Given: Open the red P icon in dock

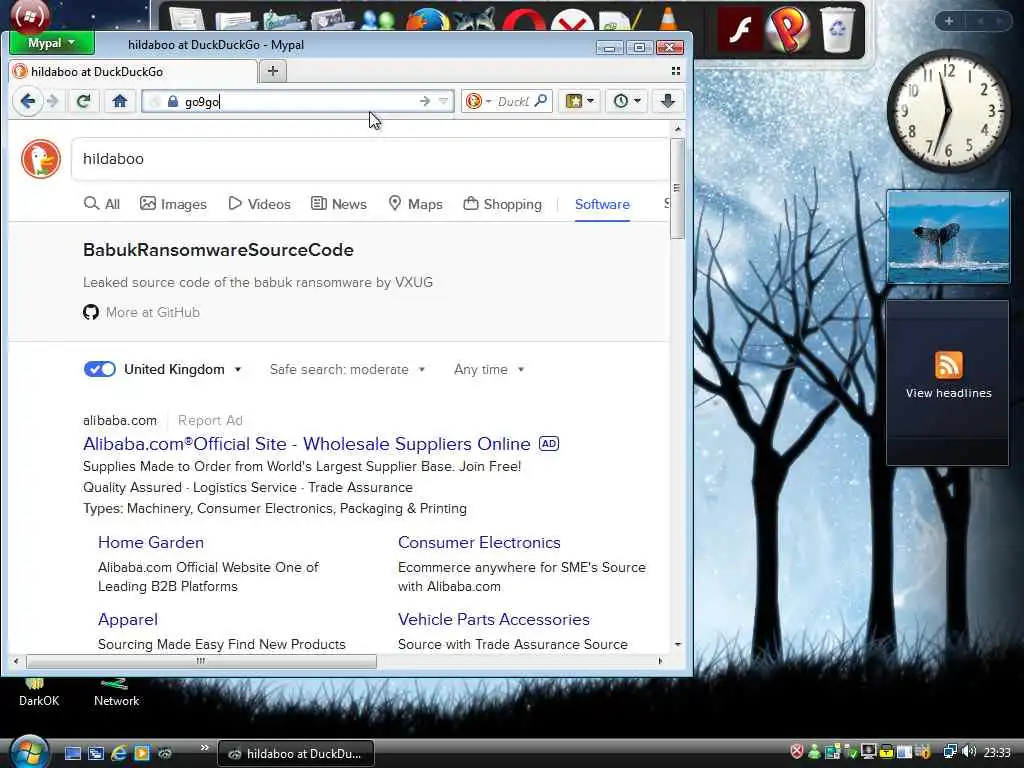Looking at the screenshot, I should (x=788, y=29).
